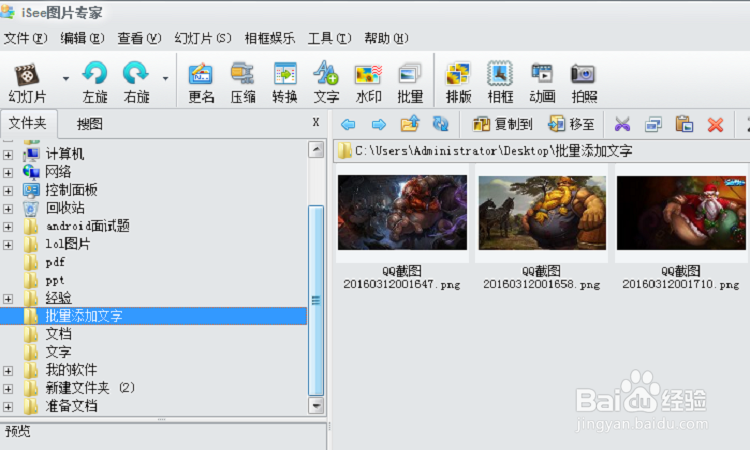
Task: Click the 更名 rename tool
Action: (201, 82)
